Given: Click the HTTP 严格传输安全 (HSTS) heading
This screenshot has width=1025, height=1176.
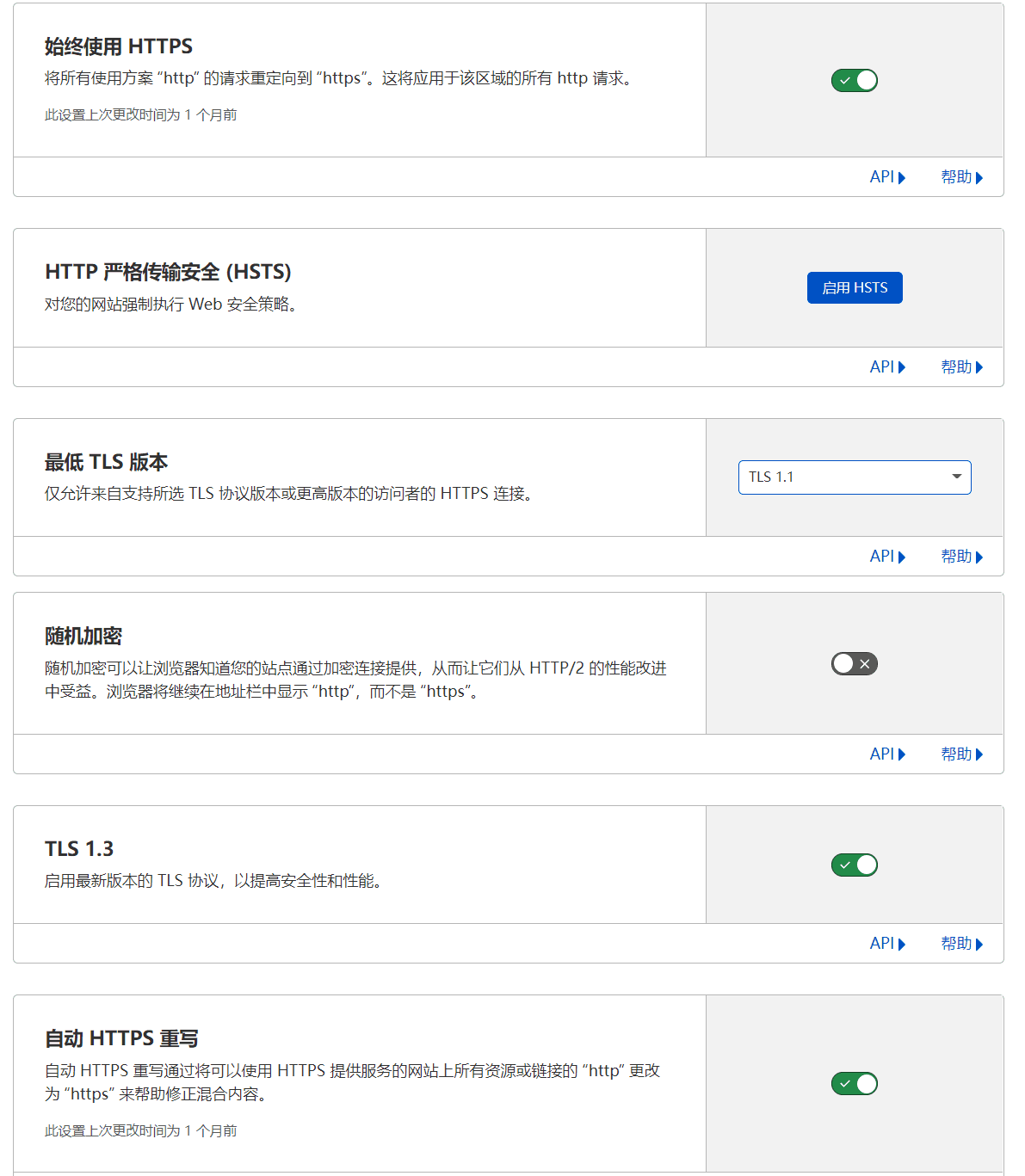Looking at the screenshot, I should pyautogui.click(x=168, y=272).
